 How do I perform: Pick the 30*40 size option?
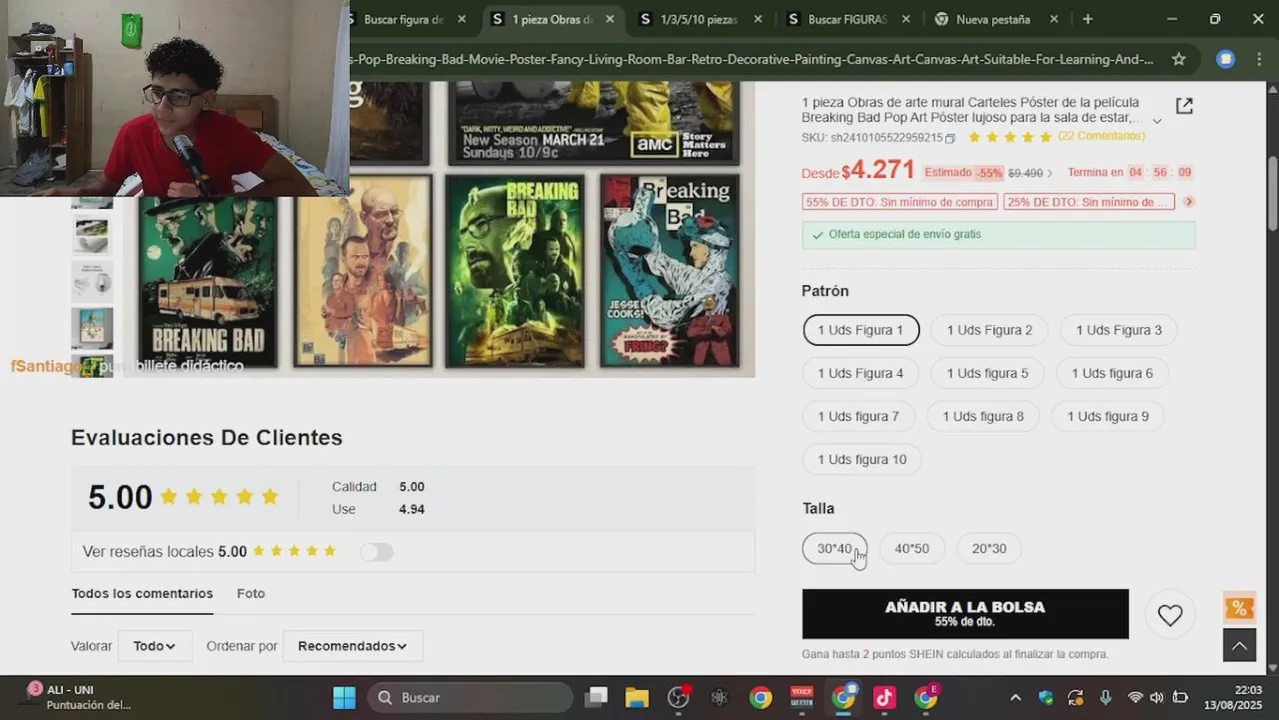834,548
